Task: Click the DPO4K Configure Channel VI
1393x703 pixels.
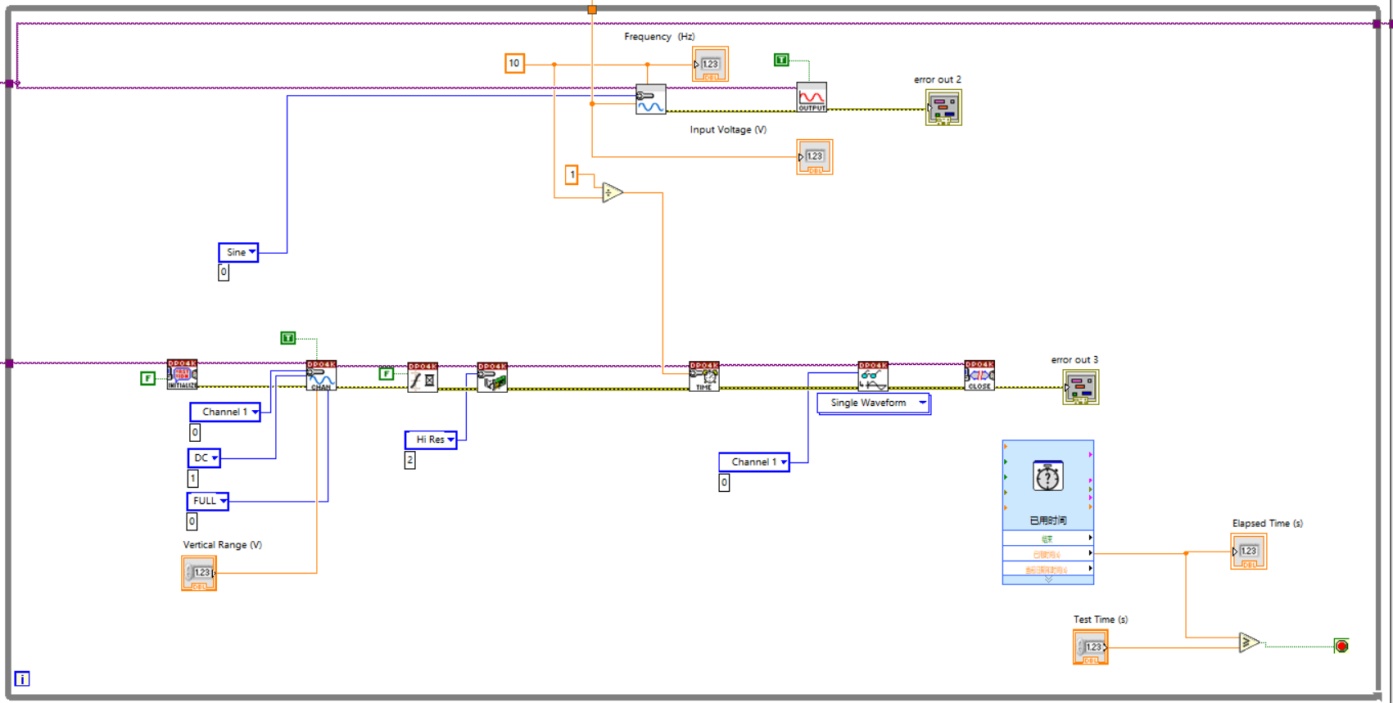Action: click(321, 376)
